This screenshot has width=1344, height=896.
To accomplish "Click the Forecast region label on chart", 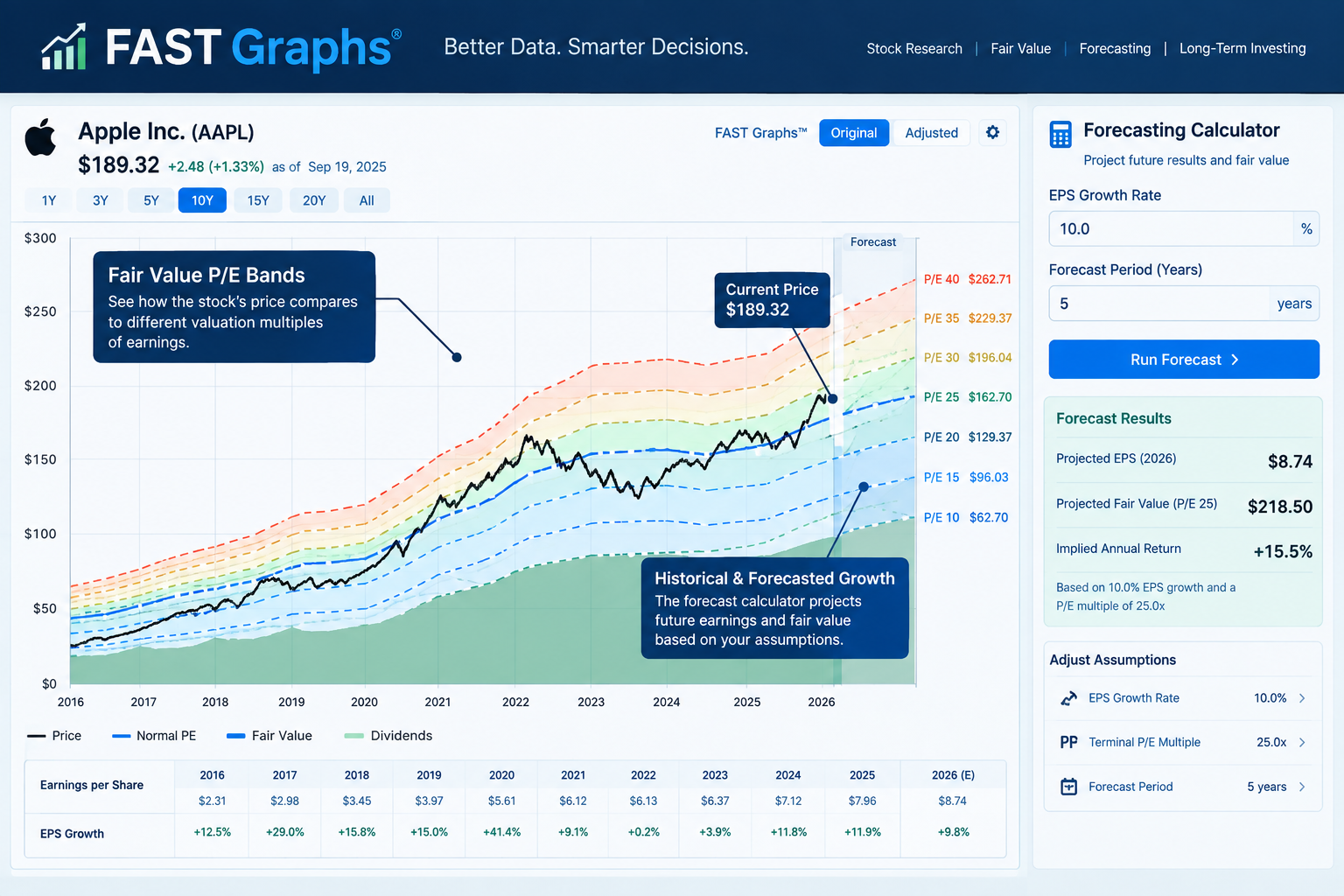I will [x=873, y=242].
